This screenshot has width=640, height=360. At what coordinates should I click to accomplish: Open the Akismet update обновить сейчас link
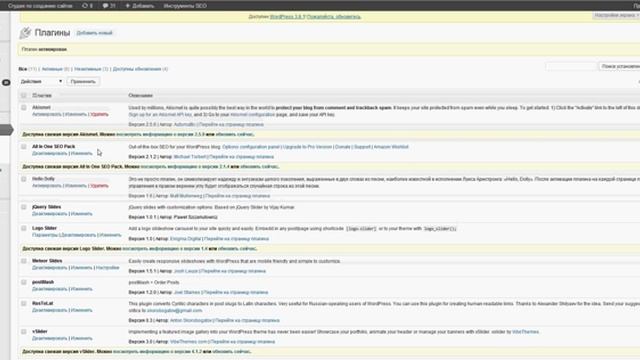(234, 134)
